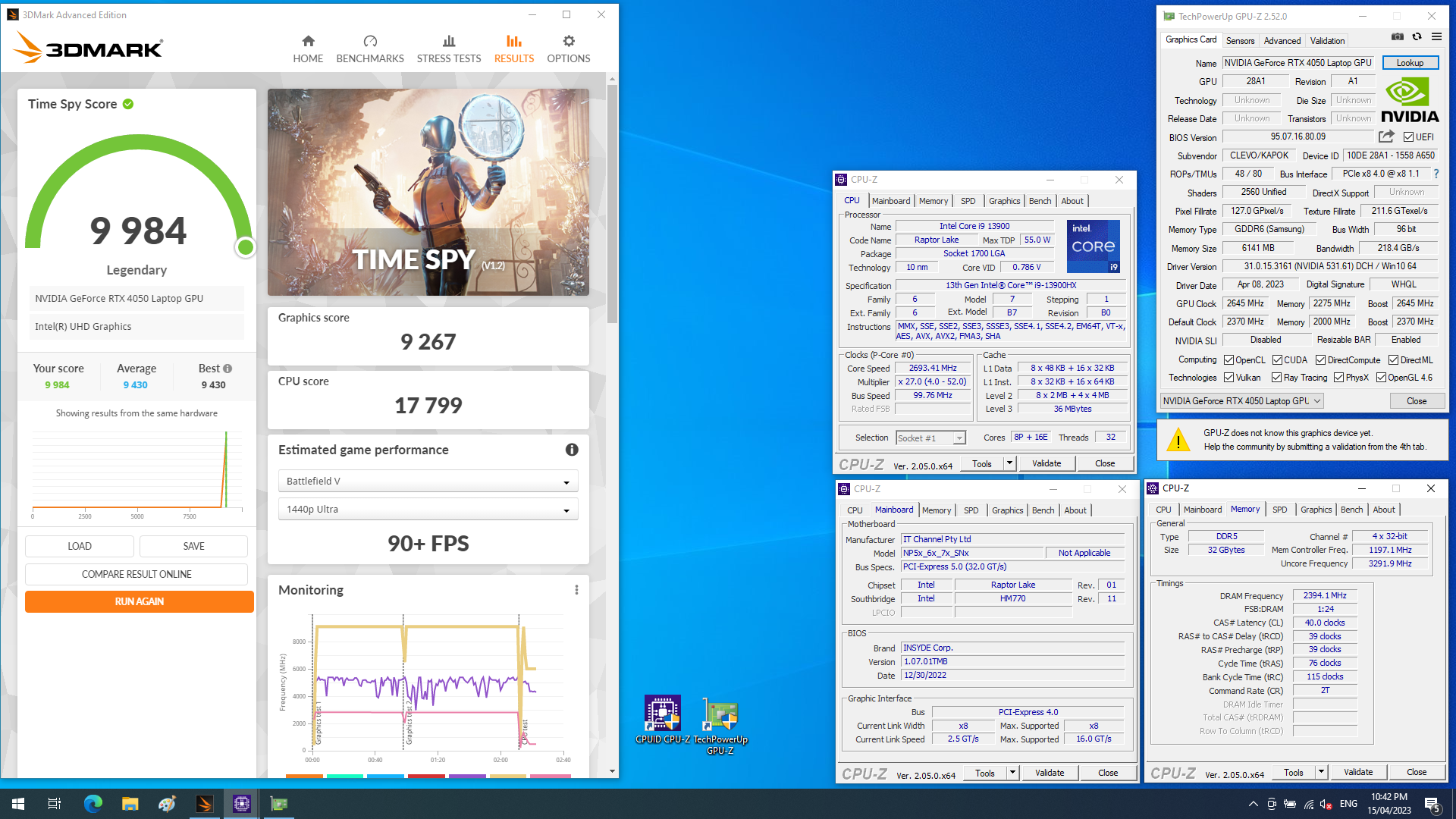Toggle the OpenCL checkbox
Image resolution: width=1456 pixels, height=819 pixels.
pyautogui.click(x=1228, y=360)
